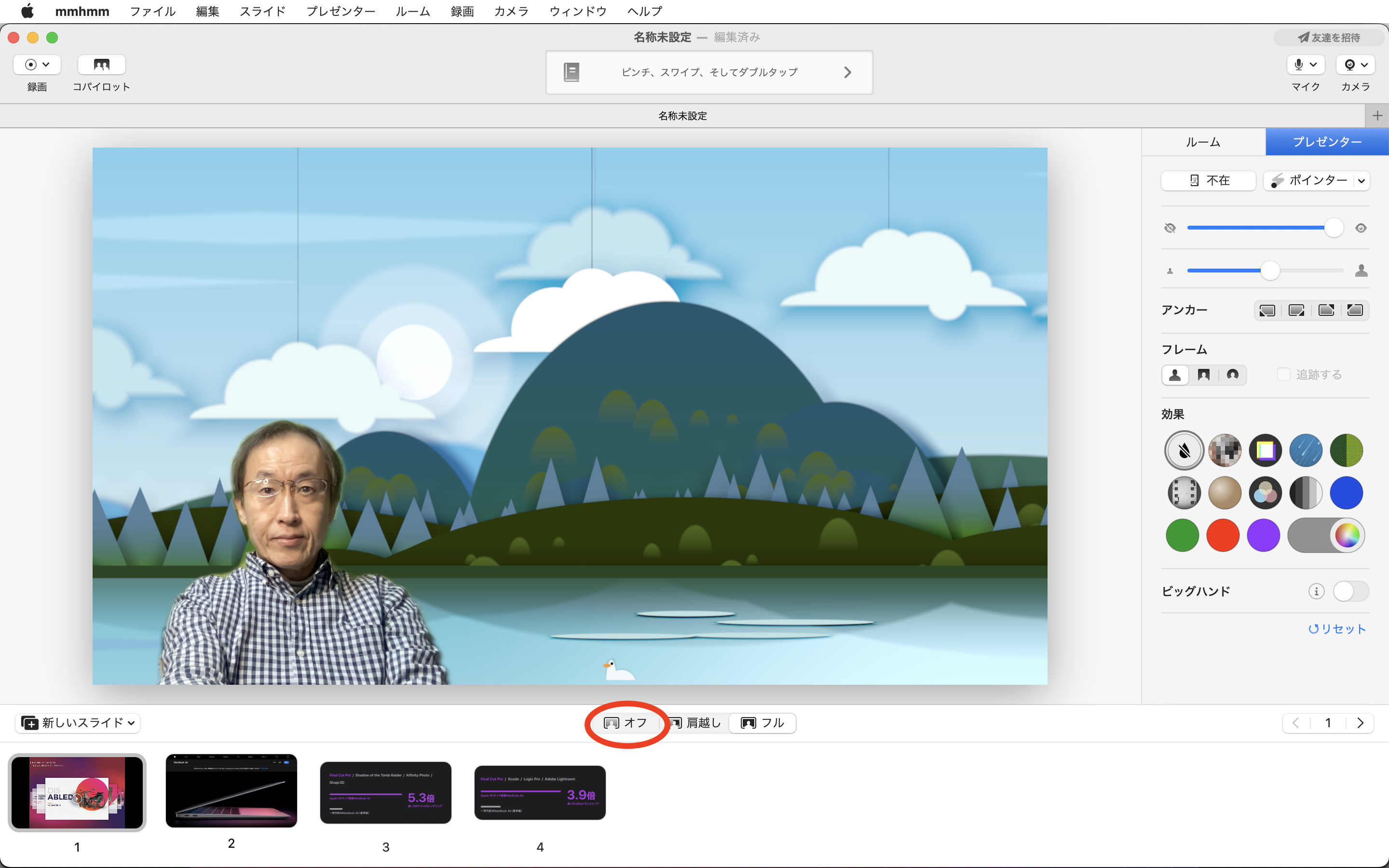The image size is (1389, 868).
Task: Open the camera (カメラ) dropdown
Action: (1355, 65)
